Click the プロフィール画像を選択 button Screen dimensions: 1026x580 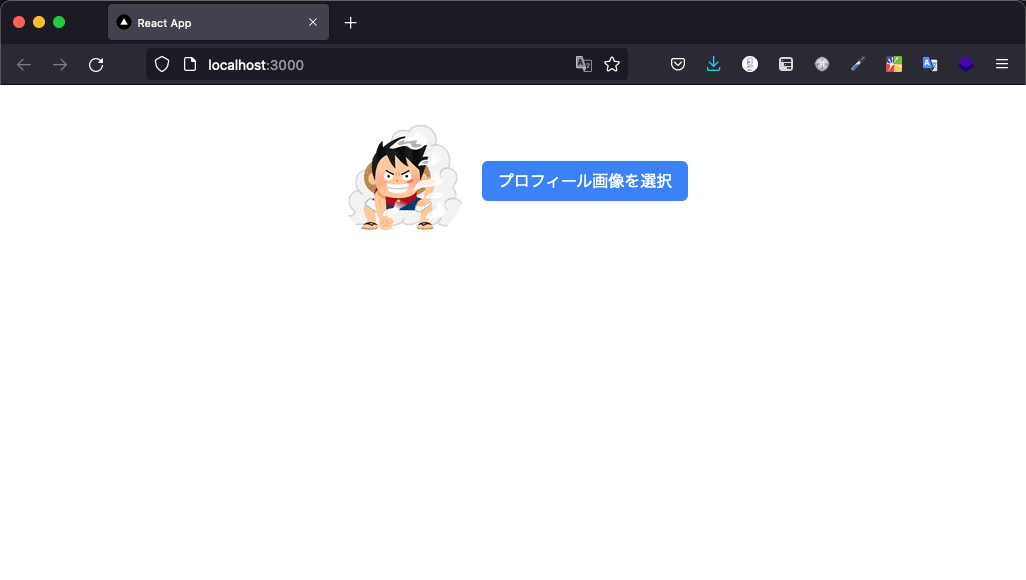point(584,181)
